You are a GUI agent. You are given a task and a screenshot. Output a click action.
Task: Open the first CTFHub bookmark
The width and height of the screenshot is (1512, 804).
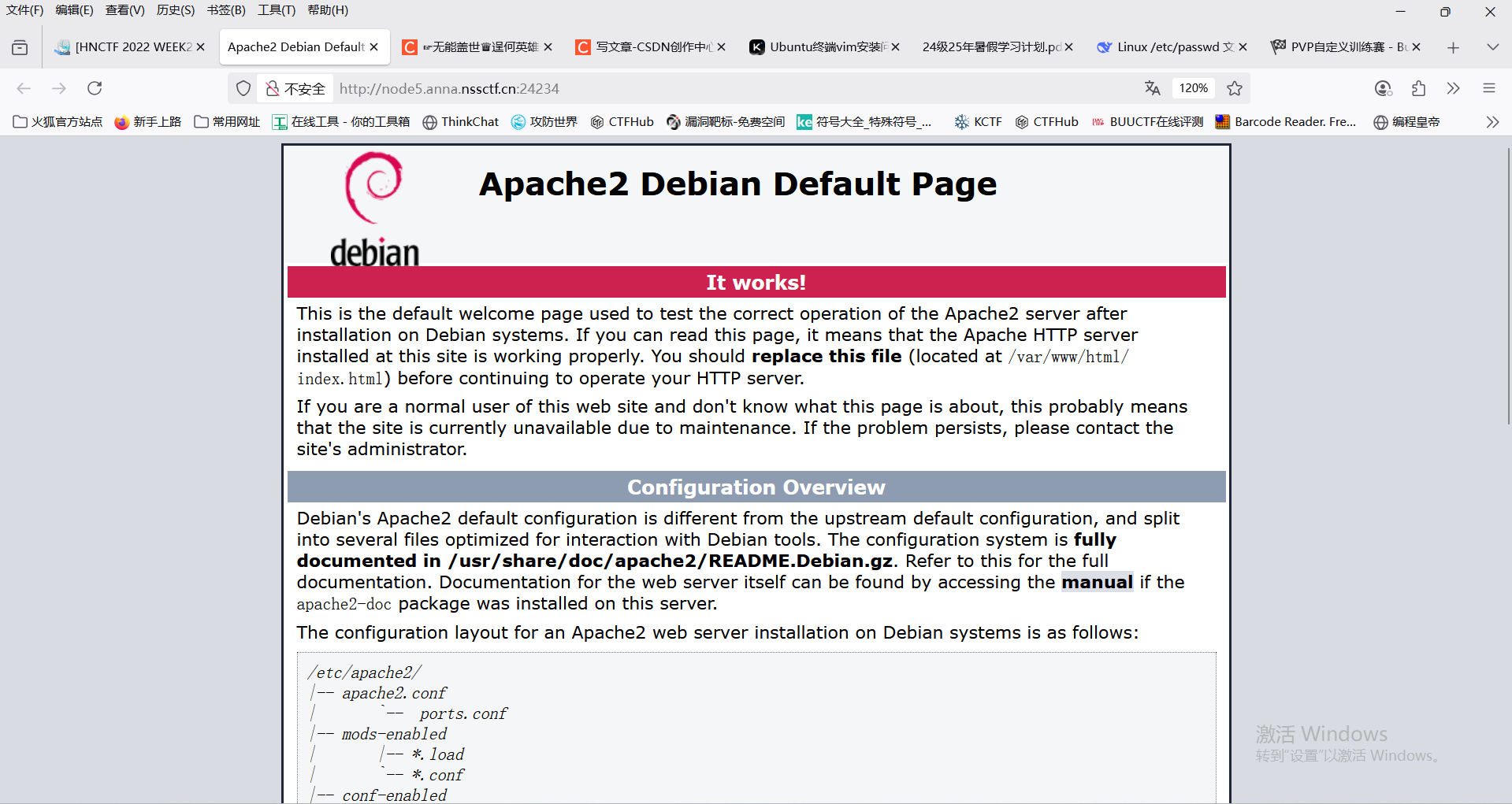tap(622, 122)
